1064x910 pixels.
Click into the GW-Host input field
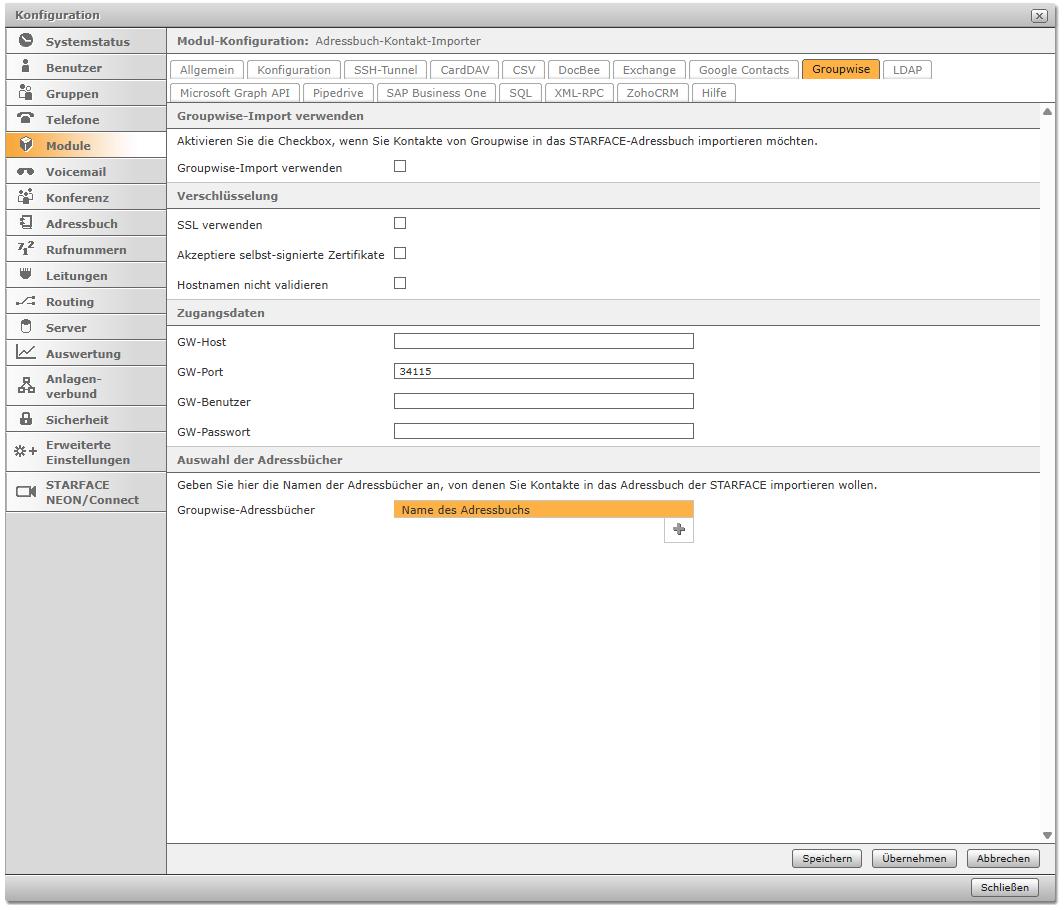pos(543,342)
